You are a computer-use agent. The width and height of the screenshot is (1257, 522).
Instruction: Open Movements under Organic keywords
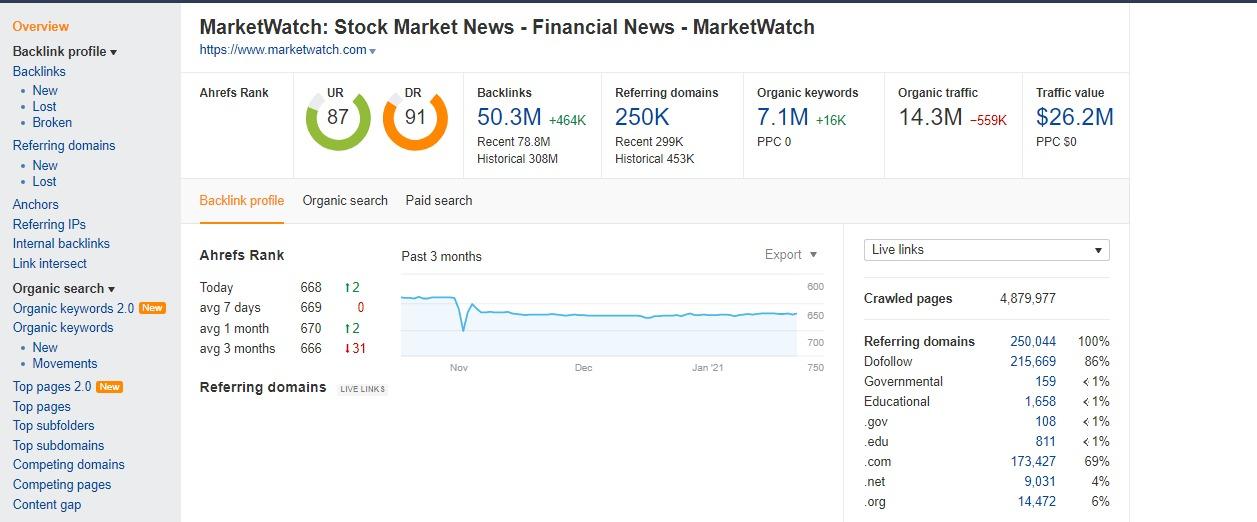(65, 363)
